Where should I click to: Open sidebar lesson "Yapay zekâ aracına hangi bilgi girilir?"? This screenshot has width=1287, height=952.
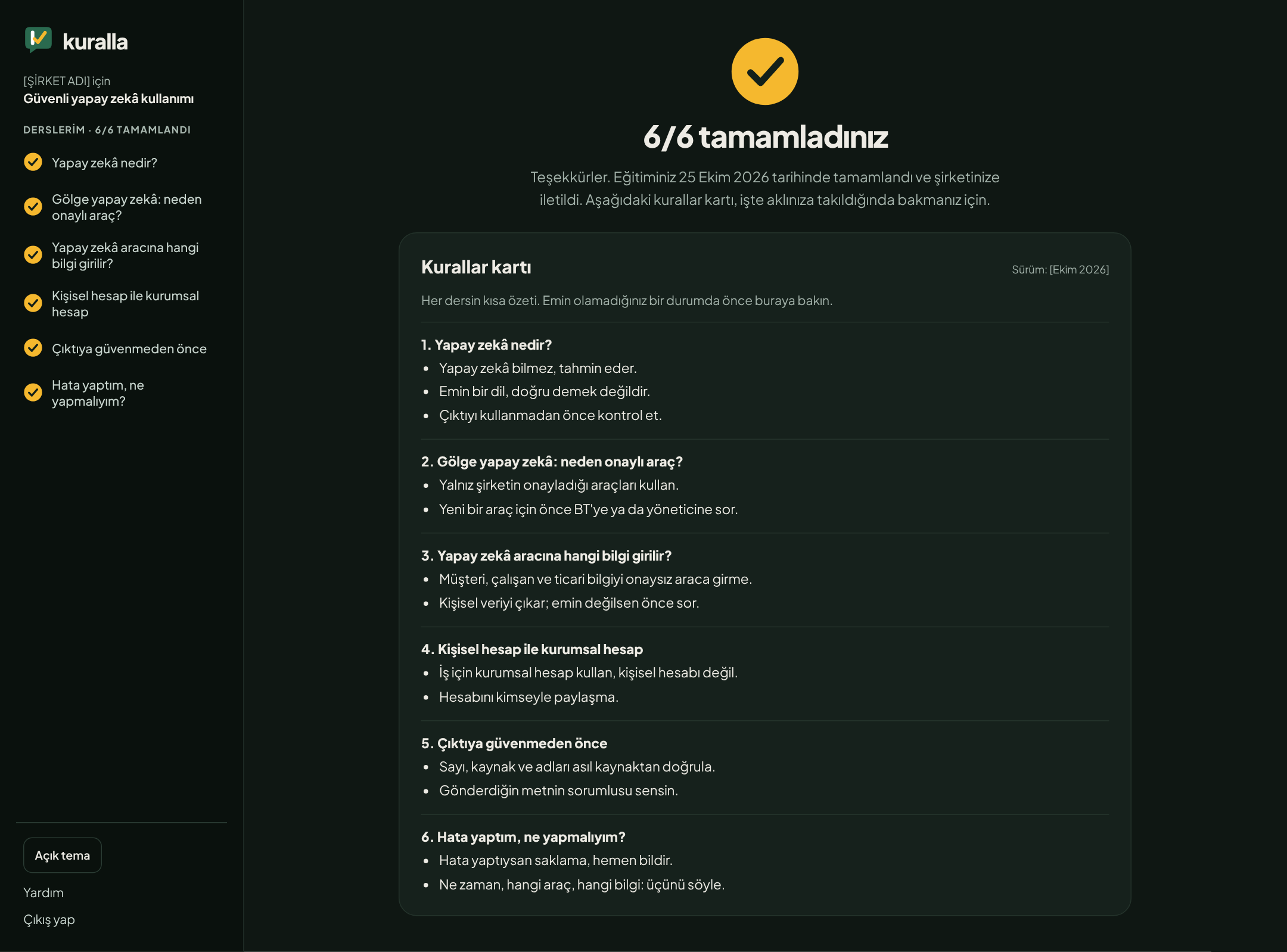click(x=125, y=256)
